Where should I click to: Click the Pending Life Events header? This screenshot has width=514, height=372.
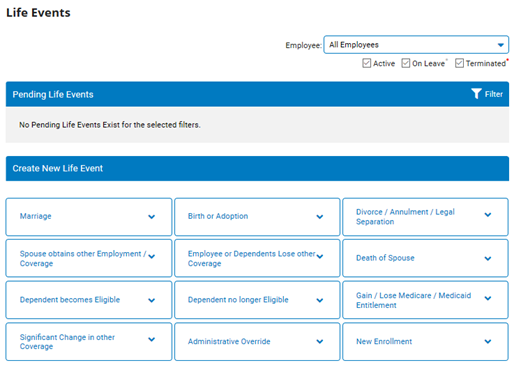(257, 94)
